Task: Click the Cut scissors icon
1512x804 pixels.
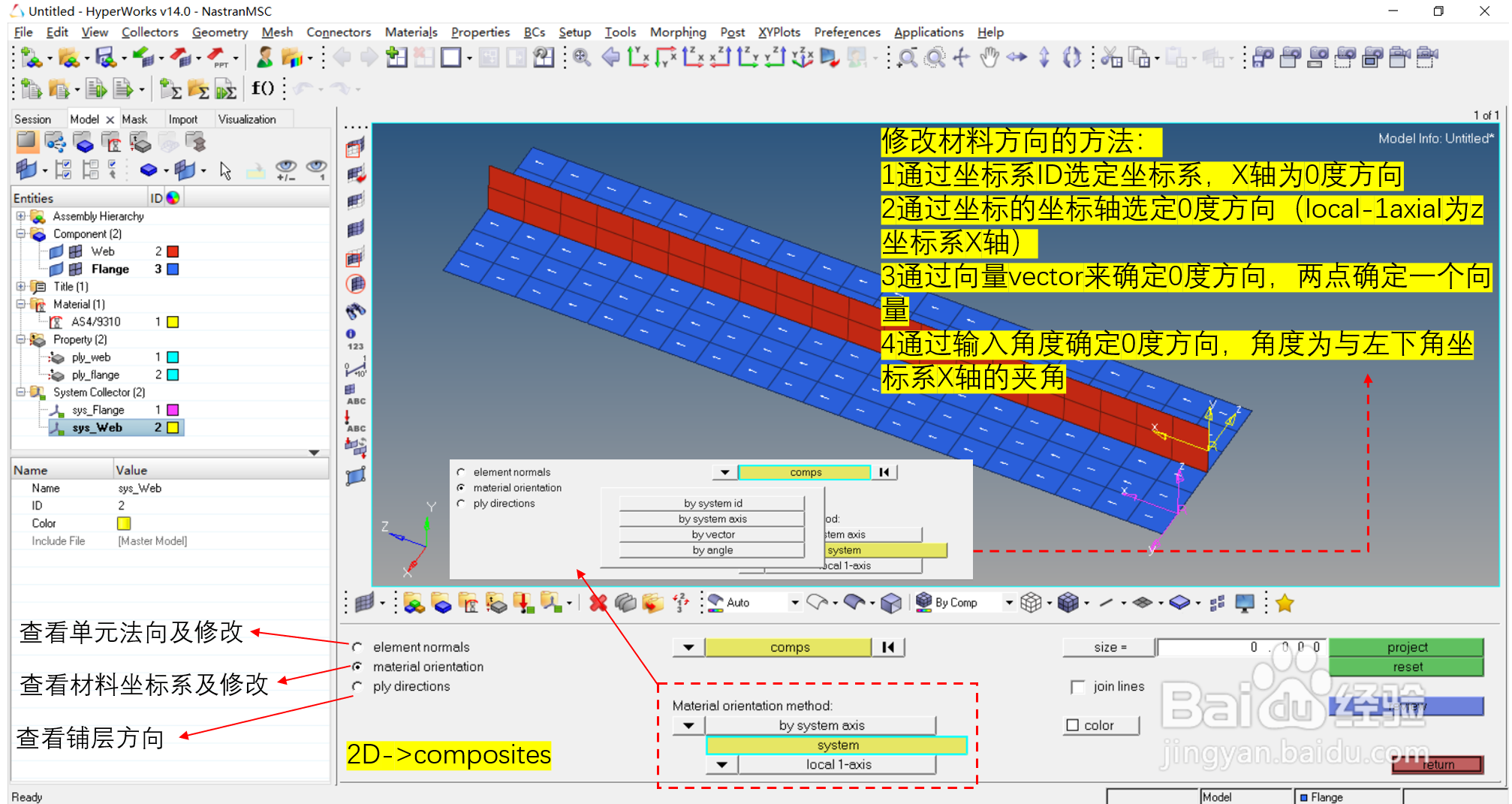Action: click(1111, 57)
